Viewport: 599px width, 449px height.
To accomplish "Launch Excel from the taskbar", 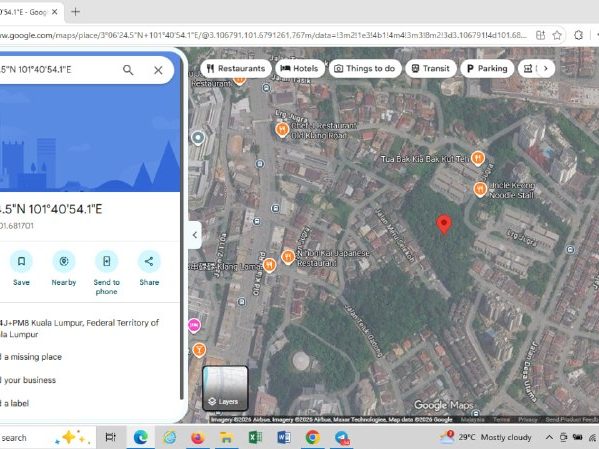I will click(255, 437).
